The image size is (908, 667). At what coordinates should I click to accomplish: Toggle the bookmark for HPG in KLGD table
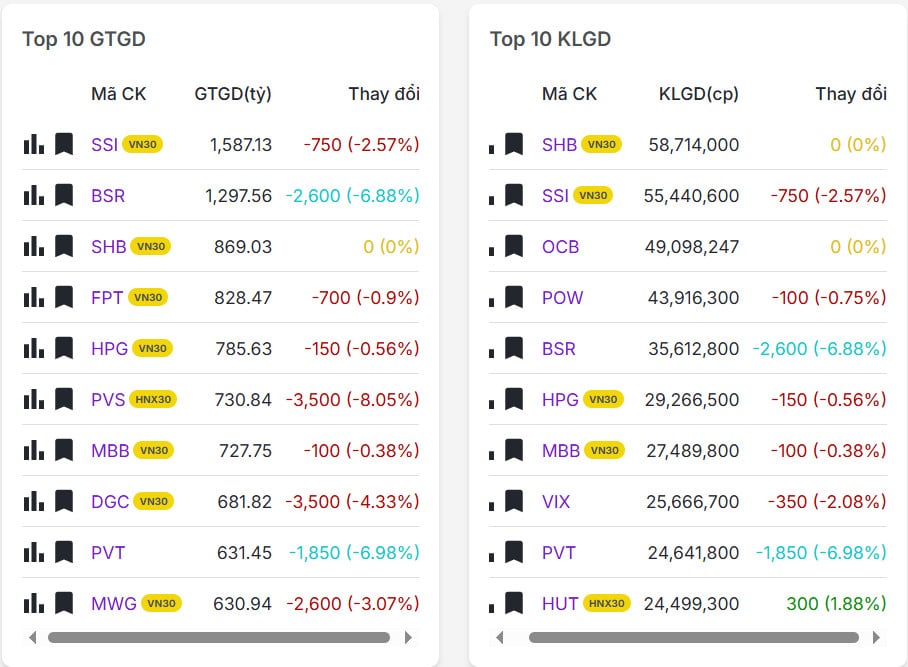(514, 399)
